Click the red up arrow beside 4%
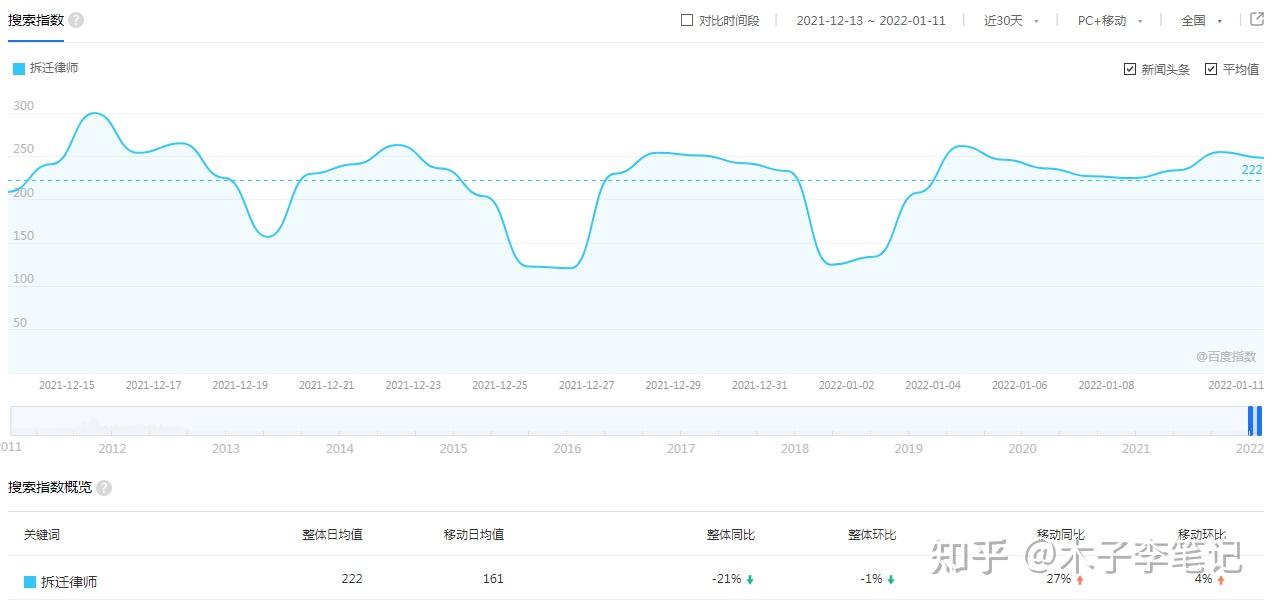1275x606 pixels. pos(1221,579)
